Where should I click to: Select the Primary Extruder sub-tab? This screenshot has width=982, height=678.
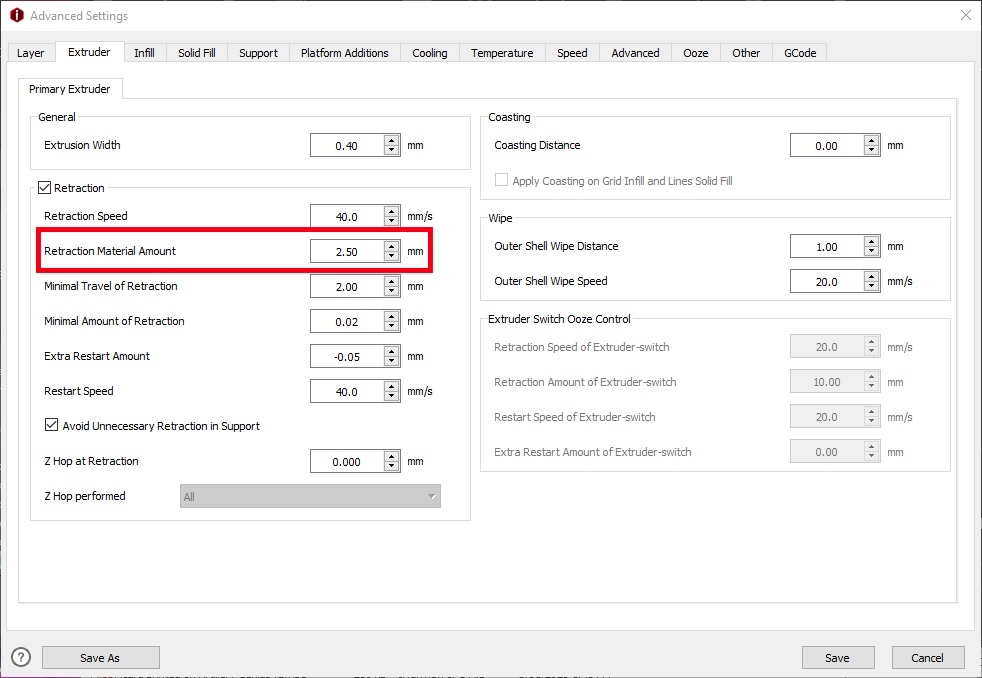point(69,89)
